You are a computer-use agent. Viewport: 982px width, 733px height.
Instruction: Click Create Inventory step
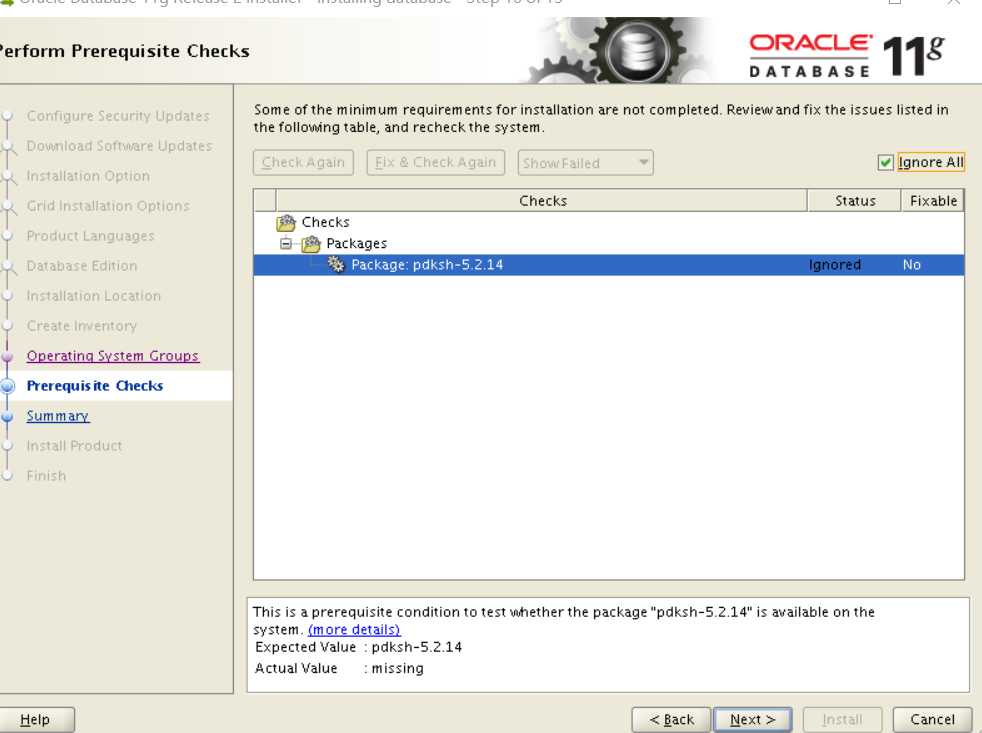pos(81,326)
